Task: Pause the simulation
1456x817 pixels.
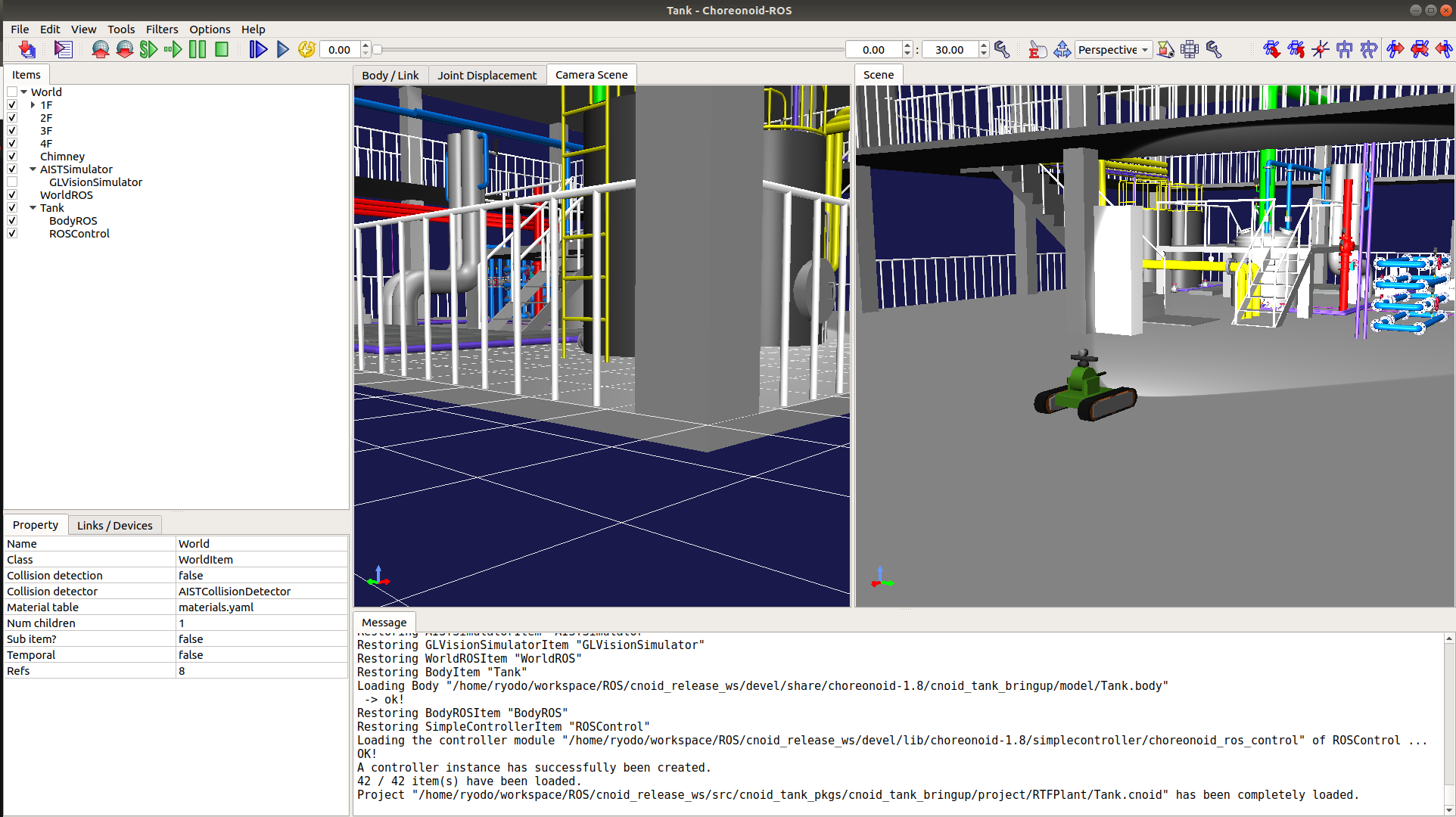Action: (198, 50)
